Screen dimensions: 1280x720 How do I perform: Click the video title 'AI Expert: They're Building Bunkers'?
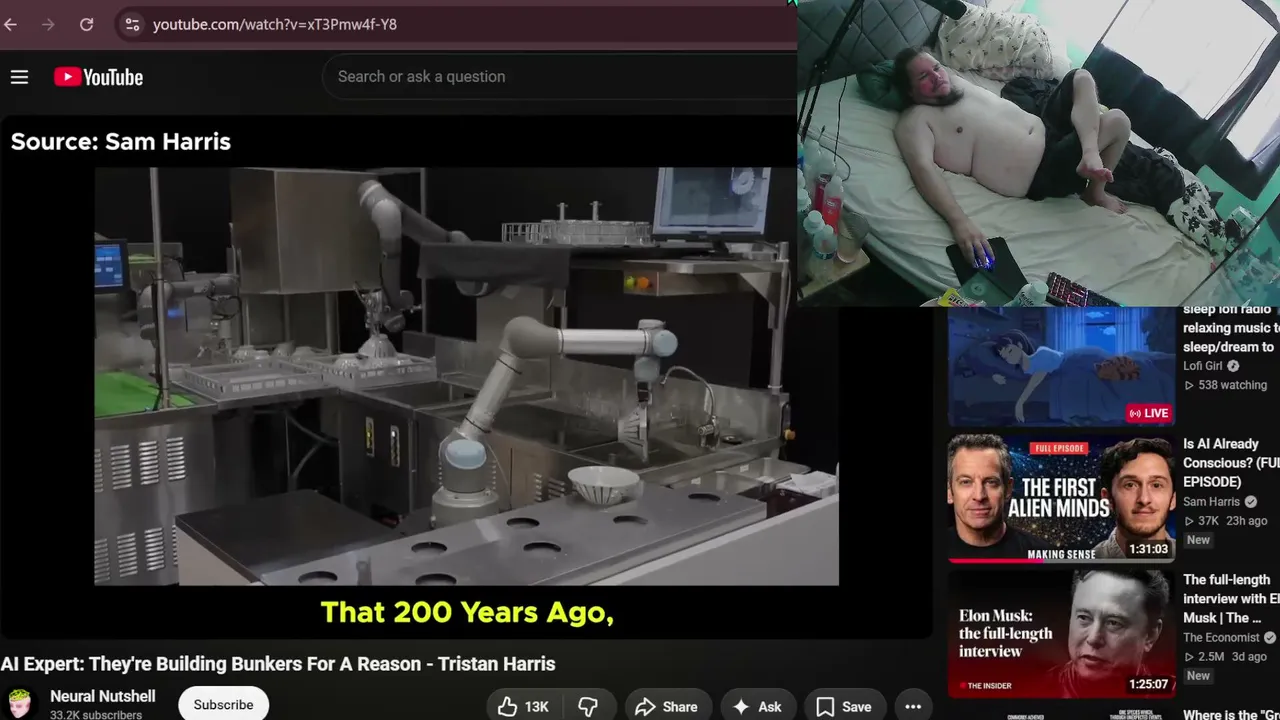coord(278,664)
